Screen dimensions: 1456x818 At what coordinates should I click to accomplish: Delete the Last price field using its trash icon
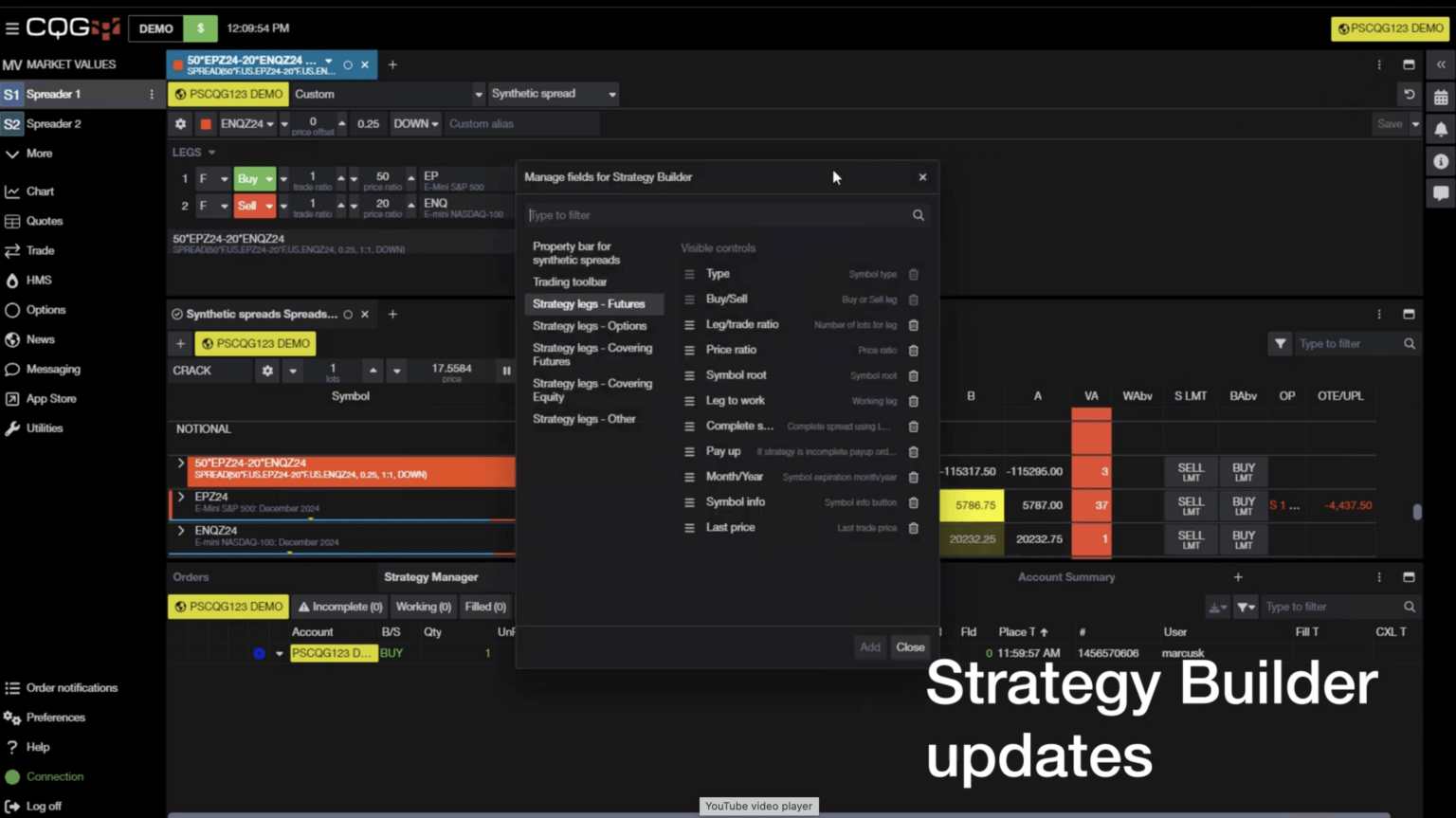pyautogui.click(x=913, y=528)
